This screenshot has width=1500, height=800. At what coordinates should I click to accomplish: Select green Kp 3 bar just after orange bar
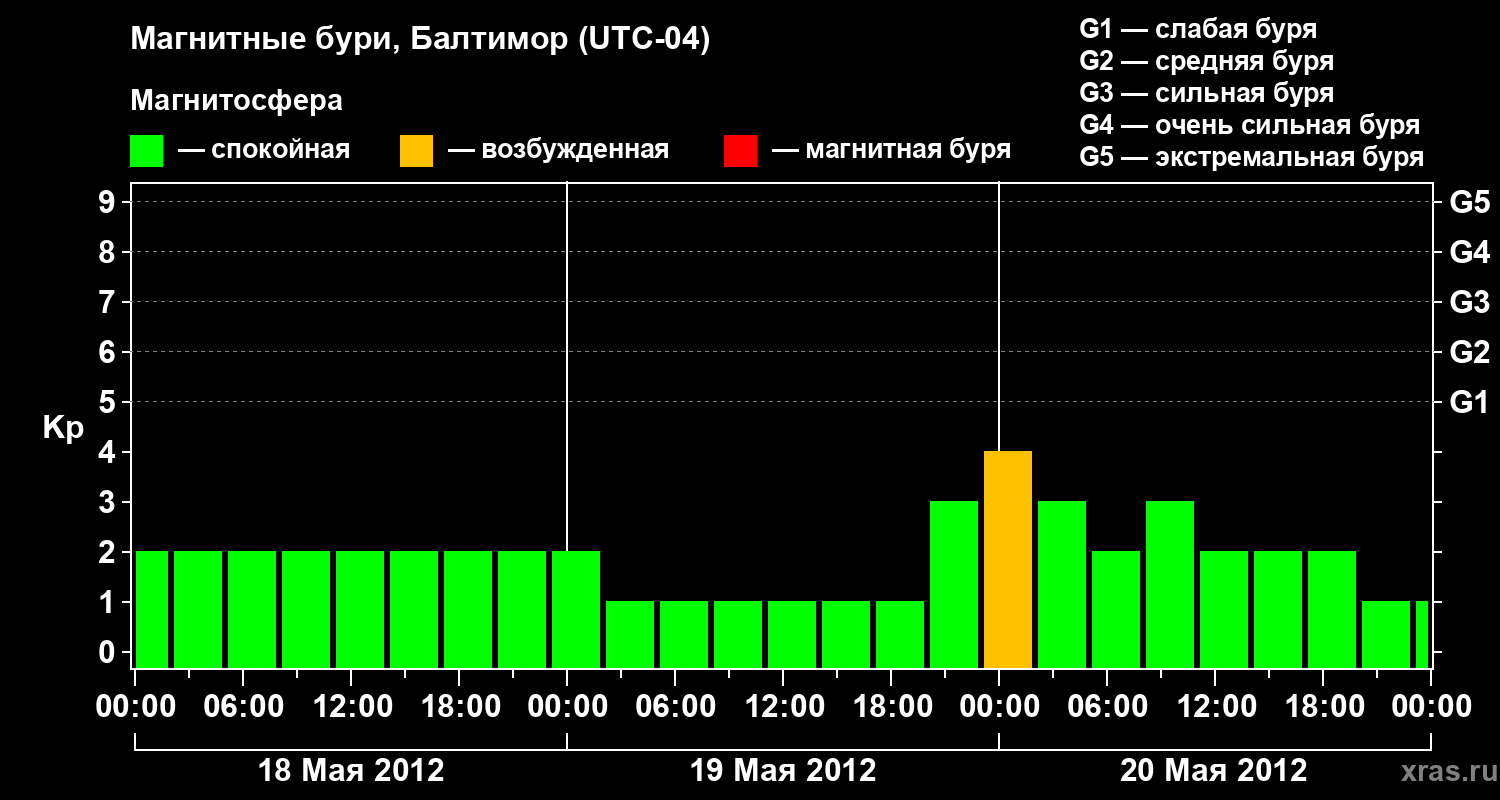click(1062, 585)
